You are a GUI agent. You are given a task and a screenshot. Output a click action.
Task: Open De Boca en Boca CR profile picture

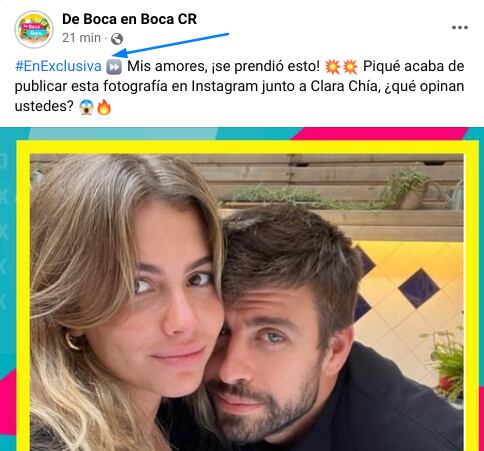34,29
